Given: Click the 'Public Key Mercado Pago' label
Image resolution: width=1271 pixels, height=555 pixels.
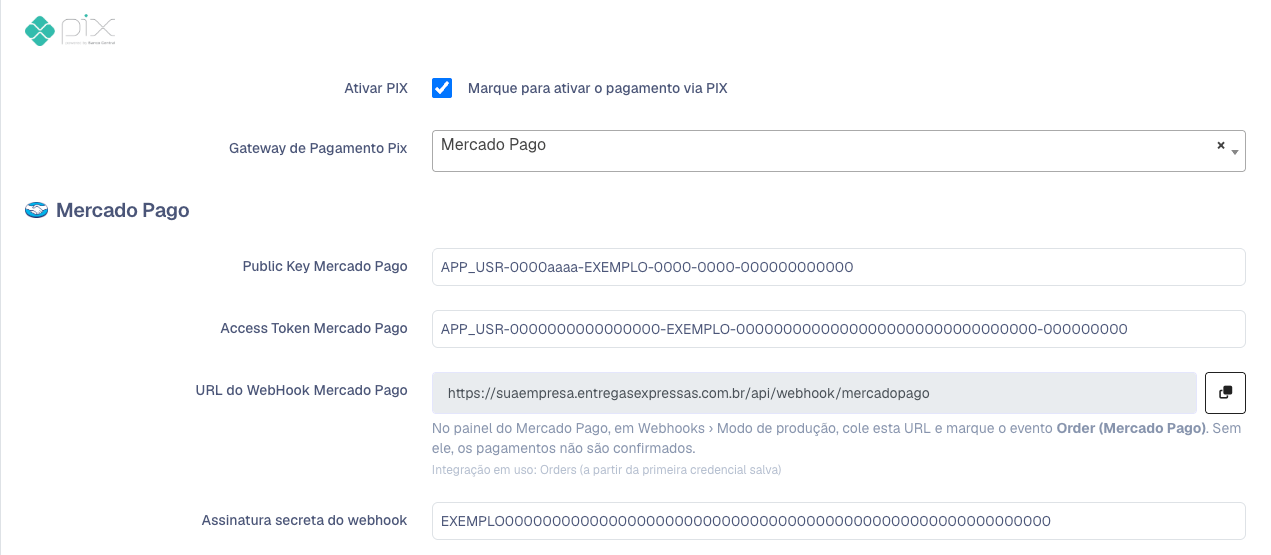Looking at the screenshot, I should click(325, 266).
